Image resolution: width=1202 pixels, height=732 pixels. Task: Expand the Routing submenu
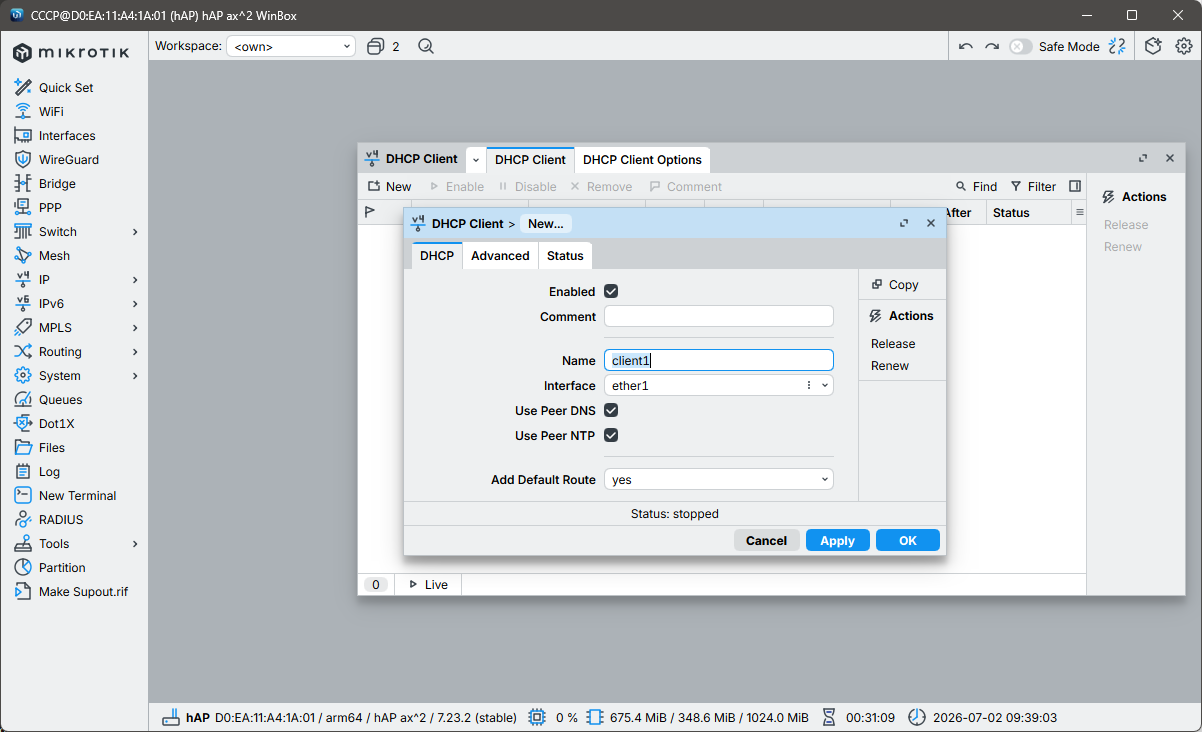click(135, 351)
